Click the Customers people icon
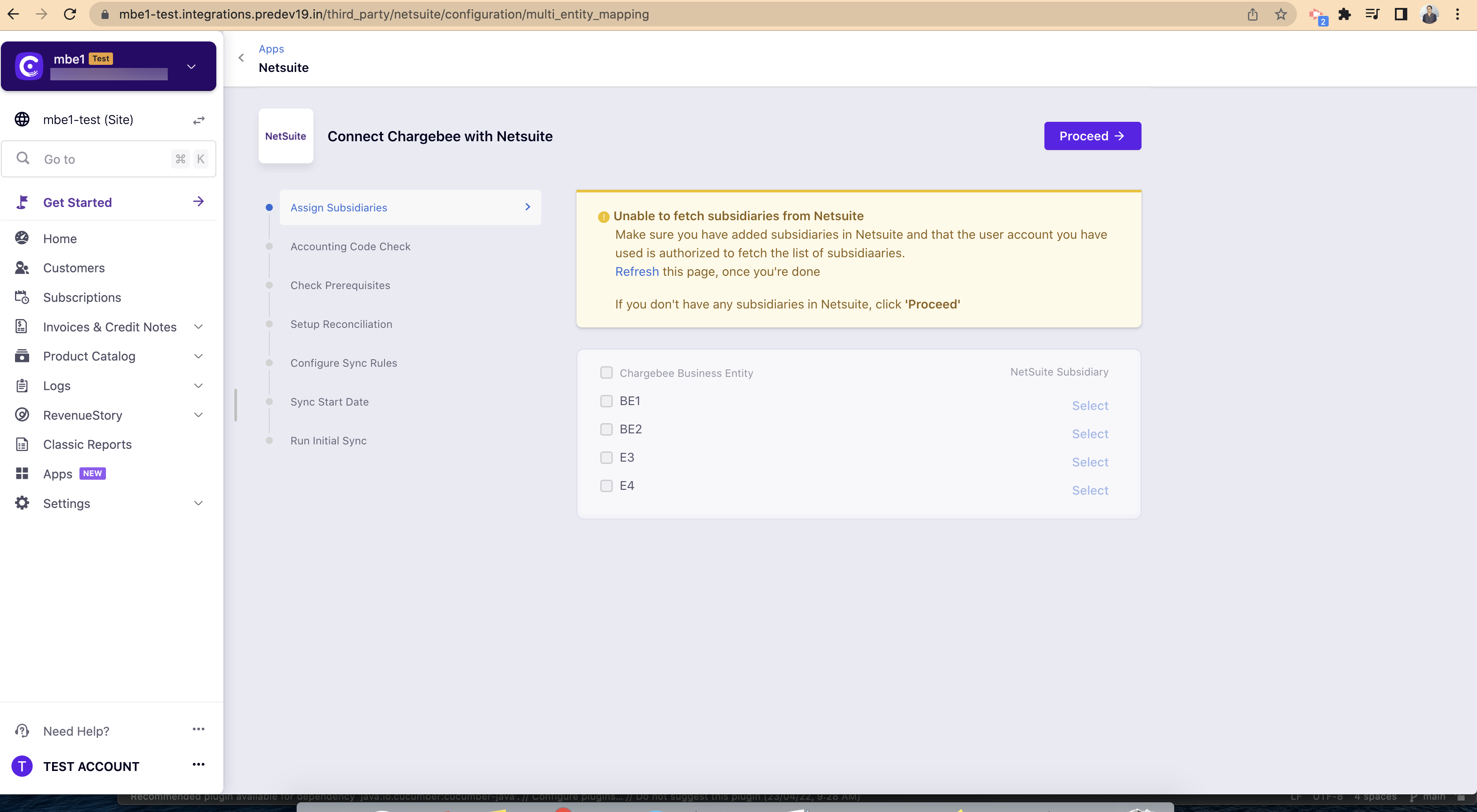 (x=22, y=267)
